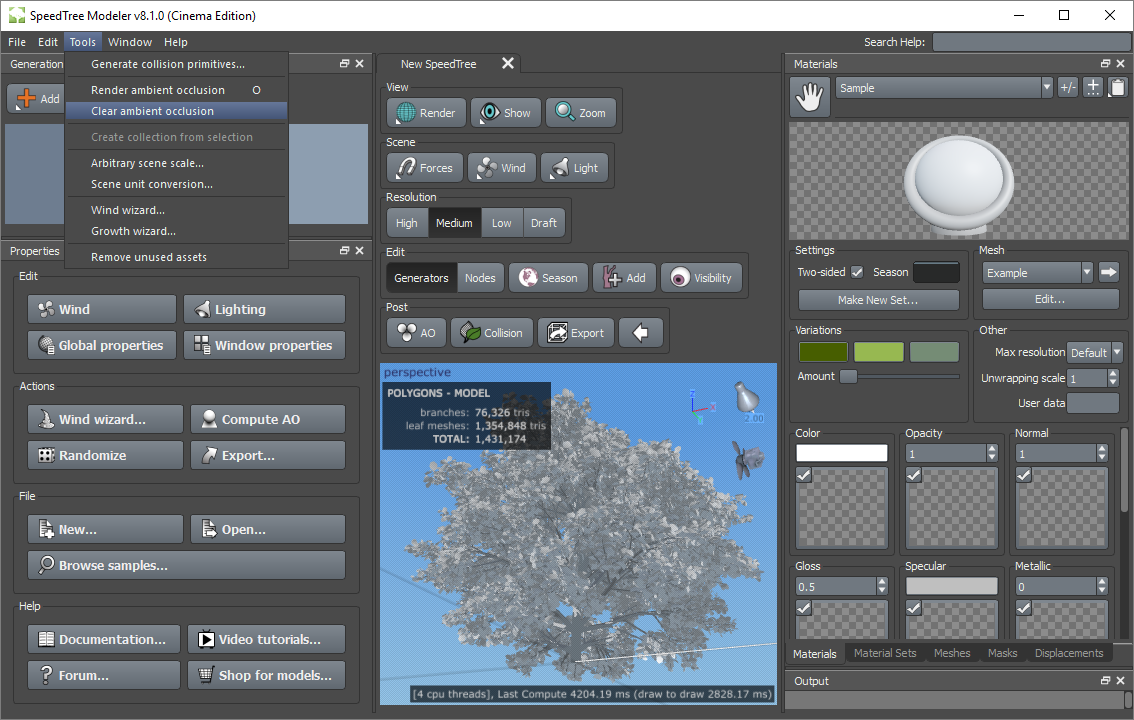Click the delete material trash icon

[x=1117, y=87]
